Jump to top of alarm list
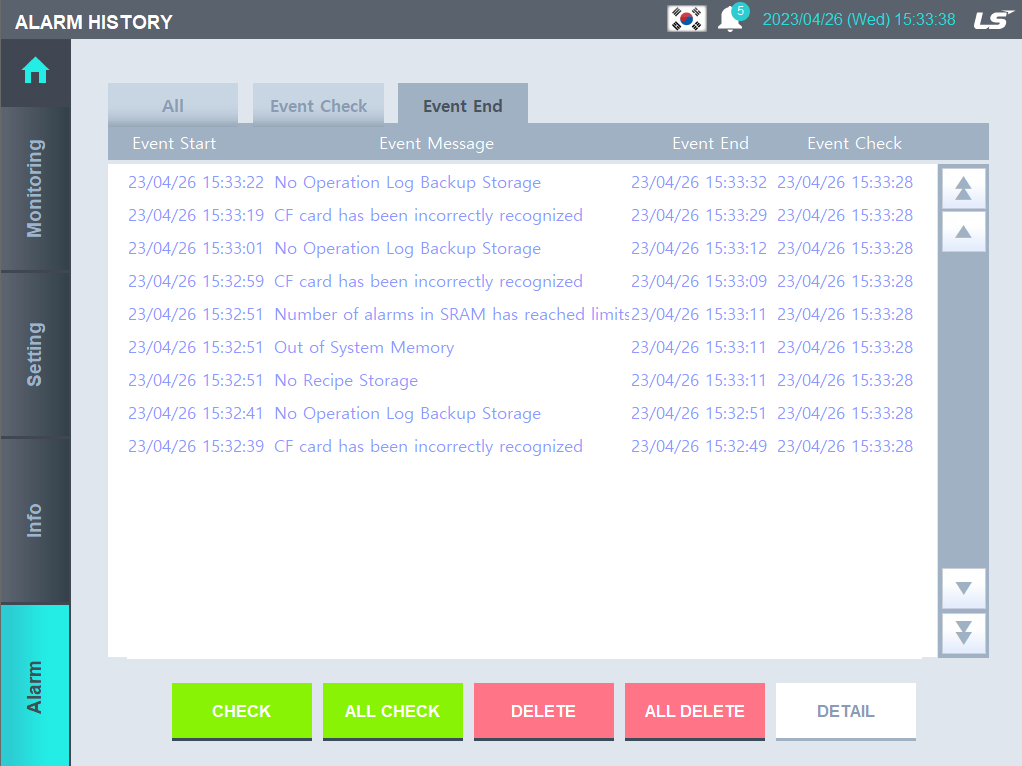 tap(963, 188)
